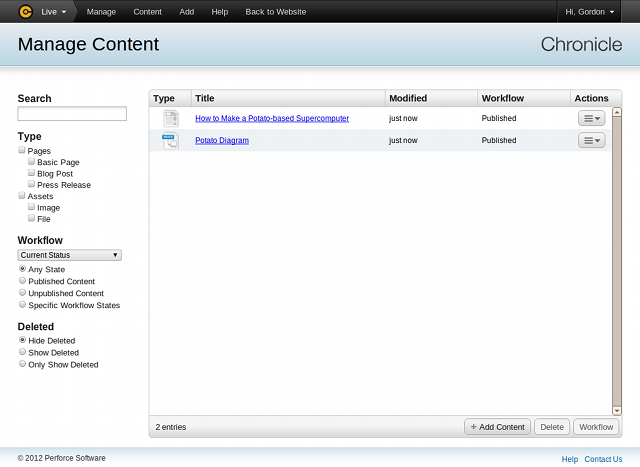Check the Image assets filter
640x467 pixels.
tap(32, 208)
